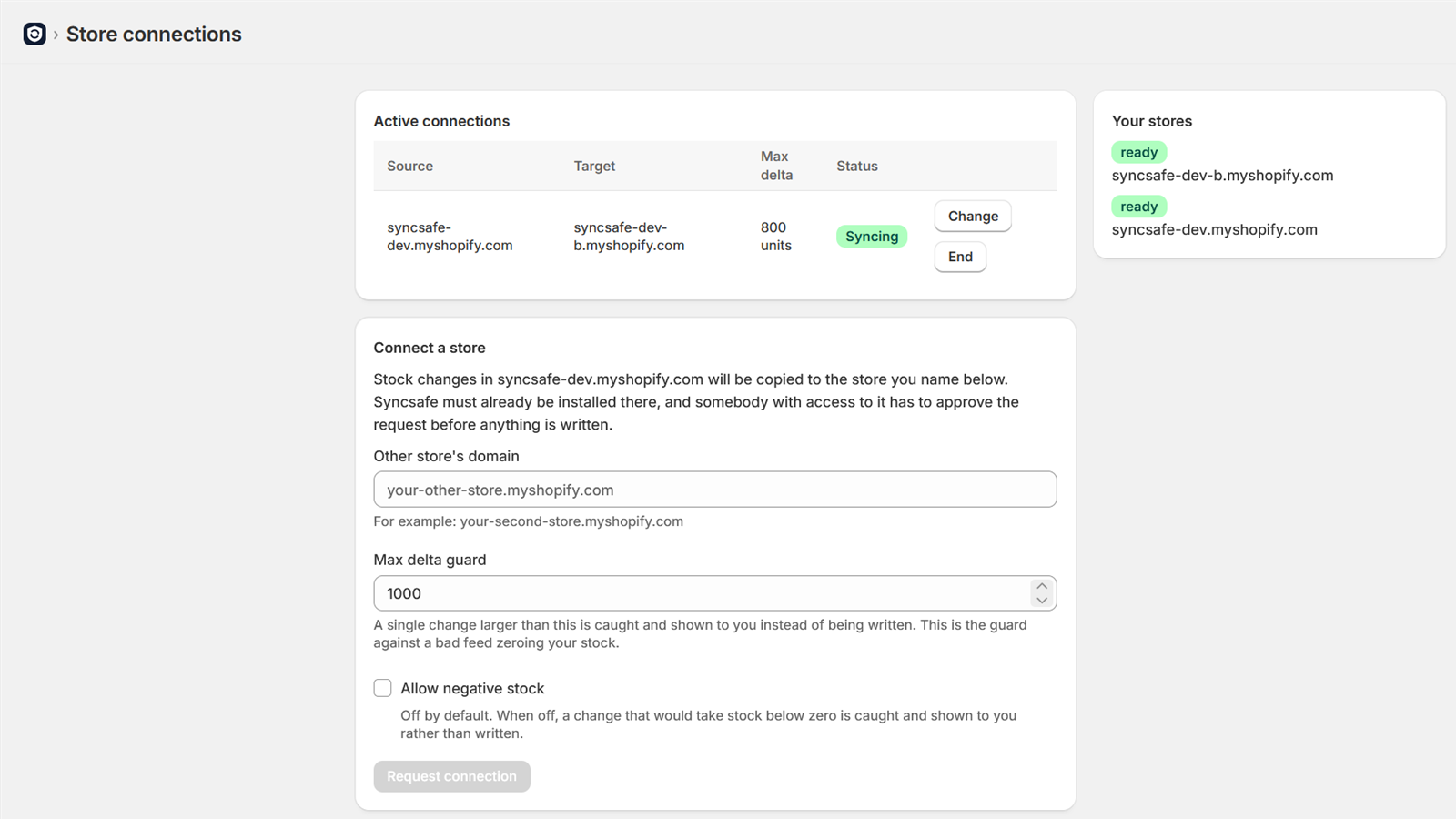Image resolution: width=1456 pixels, height=819 pixels.
Task: Increase Max delta guard with up arrow
Action: pos(1042,586)
